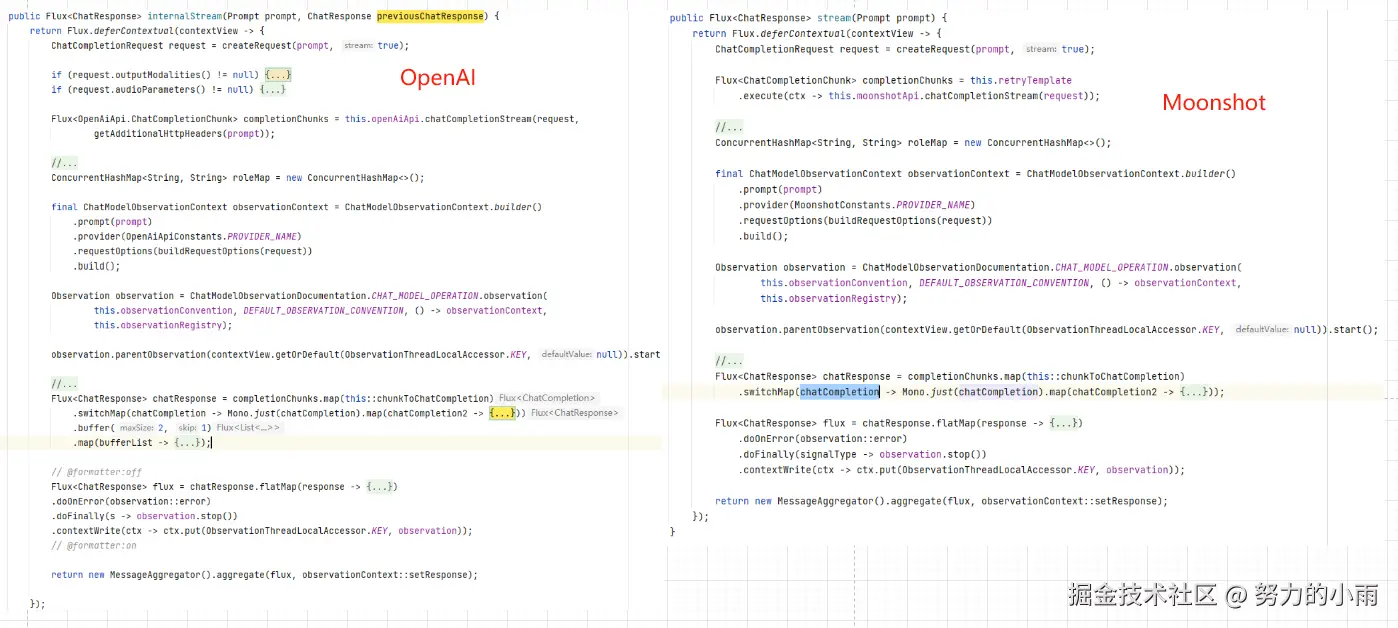Image resolution: width=1398 pixels, height=628 pixels.
Task: Expand folded comment above chatResponse in Moonshot code
Action: [729, 361]
